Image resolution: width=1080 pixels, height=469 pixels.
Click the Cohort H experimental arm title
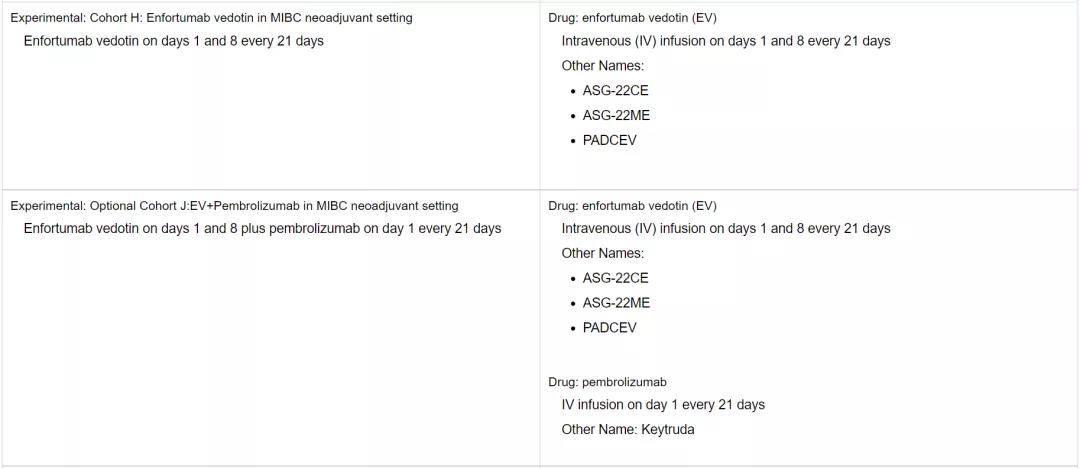click(211, 18)
